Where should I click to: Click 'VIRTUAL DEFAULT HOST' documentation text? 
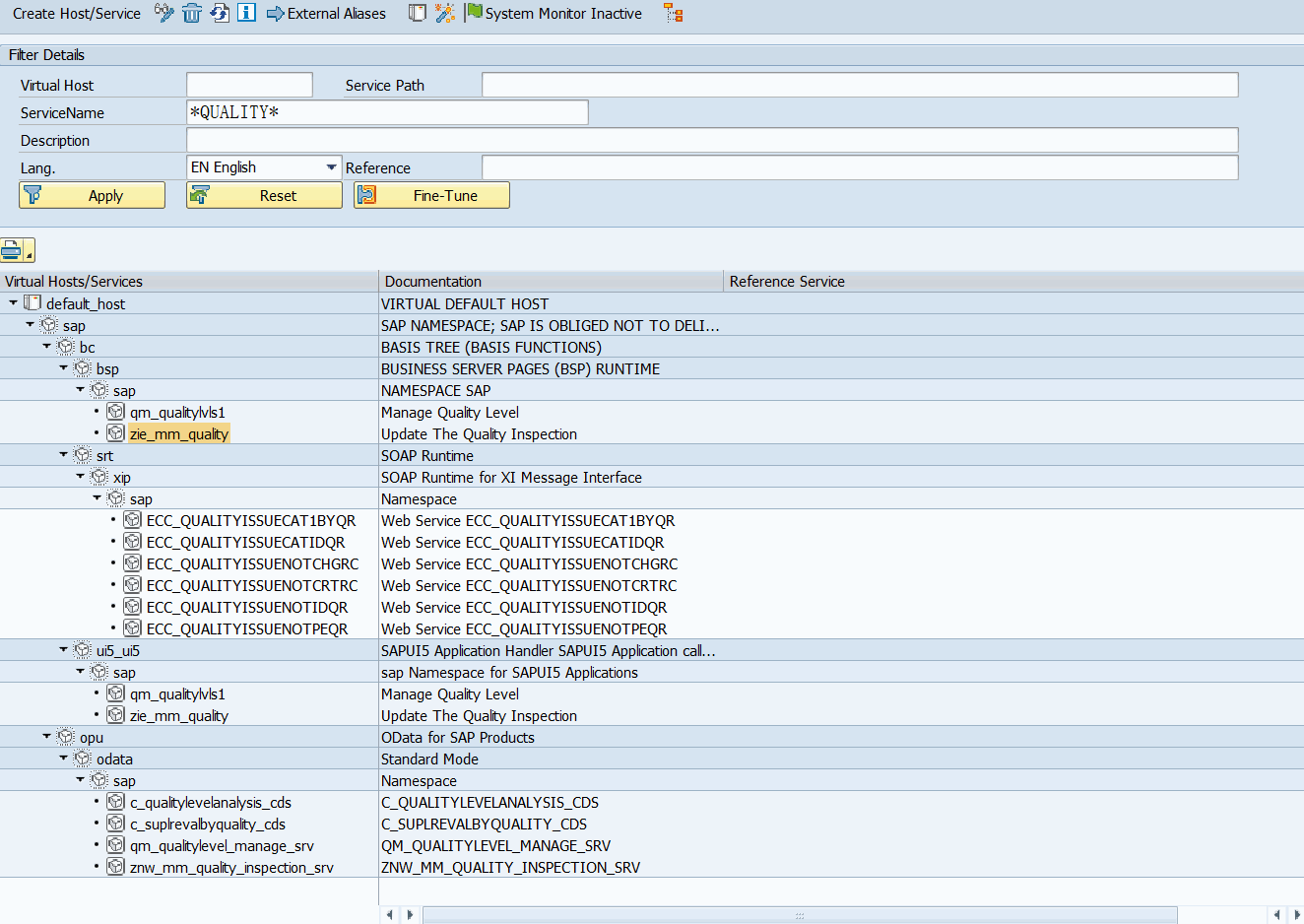(465, 304)
